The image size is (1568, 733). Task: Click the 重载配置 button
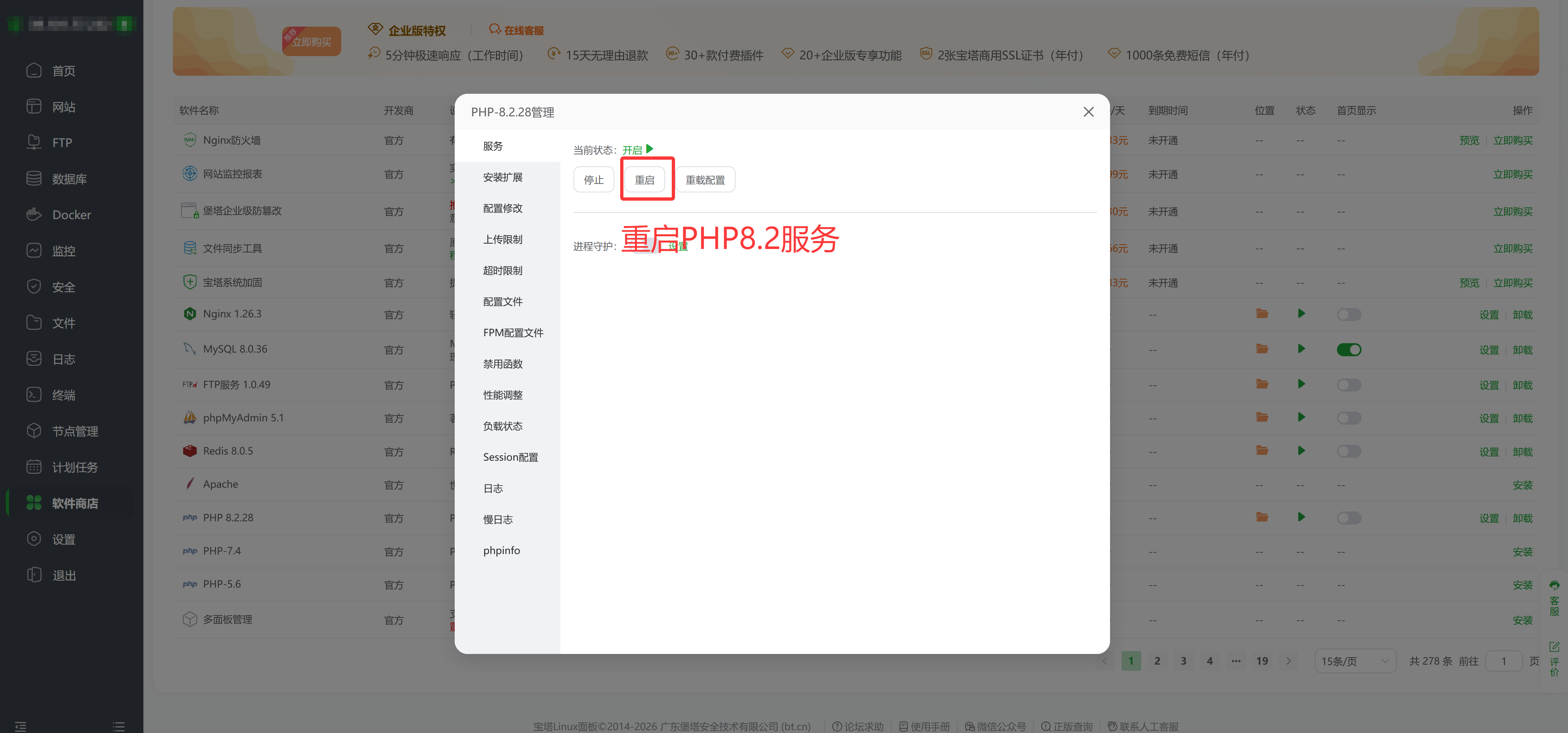point(705,179)
